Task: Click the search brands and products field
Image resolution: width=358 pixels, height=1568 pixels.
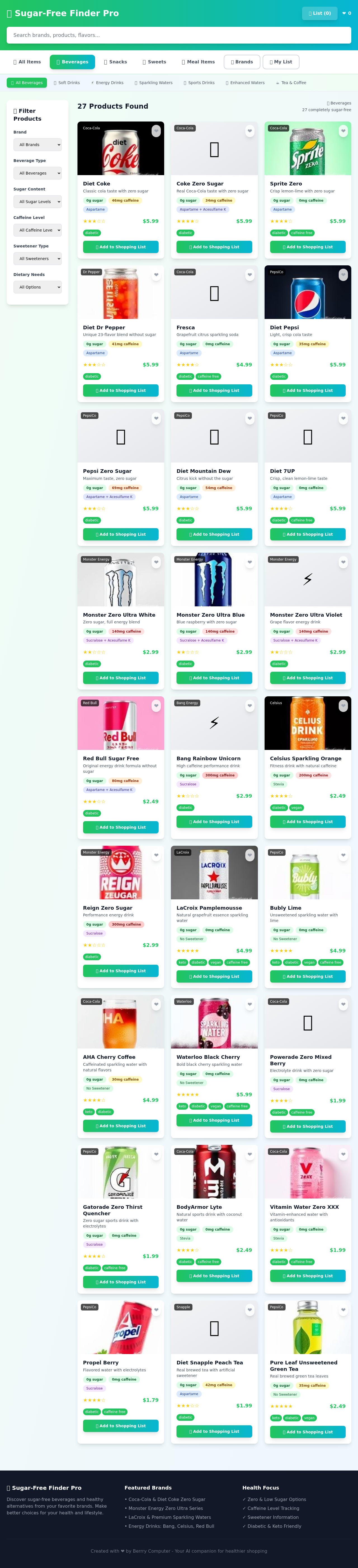Action: 179,35
